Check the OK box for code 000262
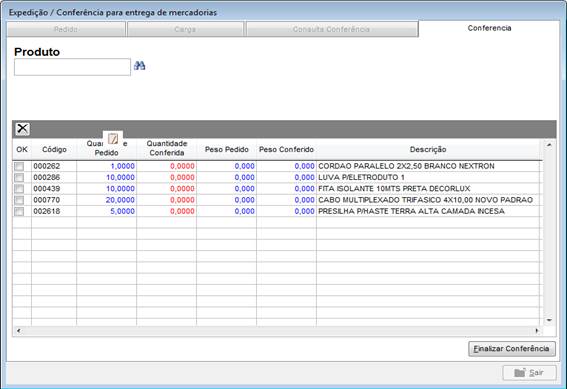This screenshot has height=389, width=567. 19,166
